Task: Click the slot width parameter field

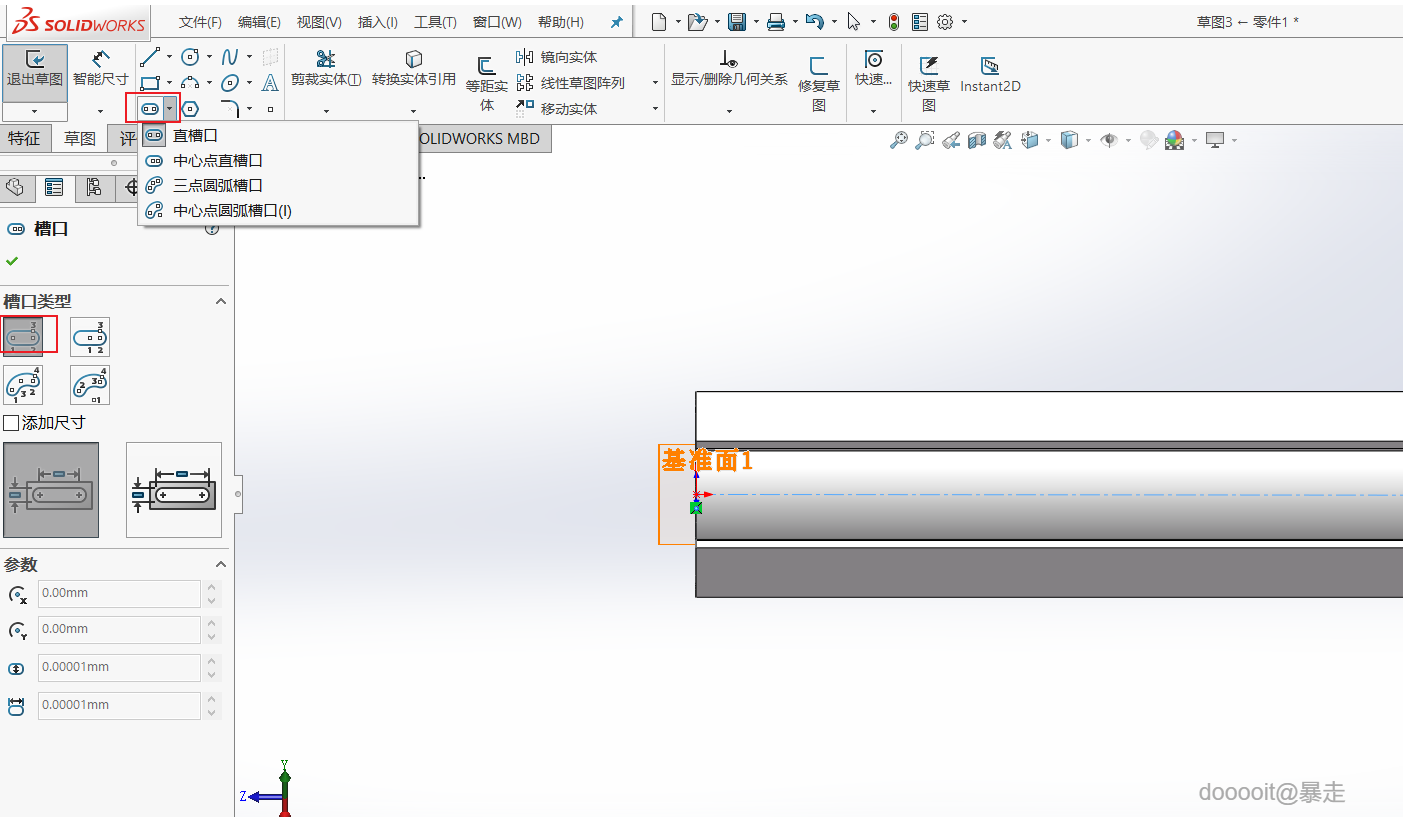Action: (119, 667)
